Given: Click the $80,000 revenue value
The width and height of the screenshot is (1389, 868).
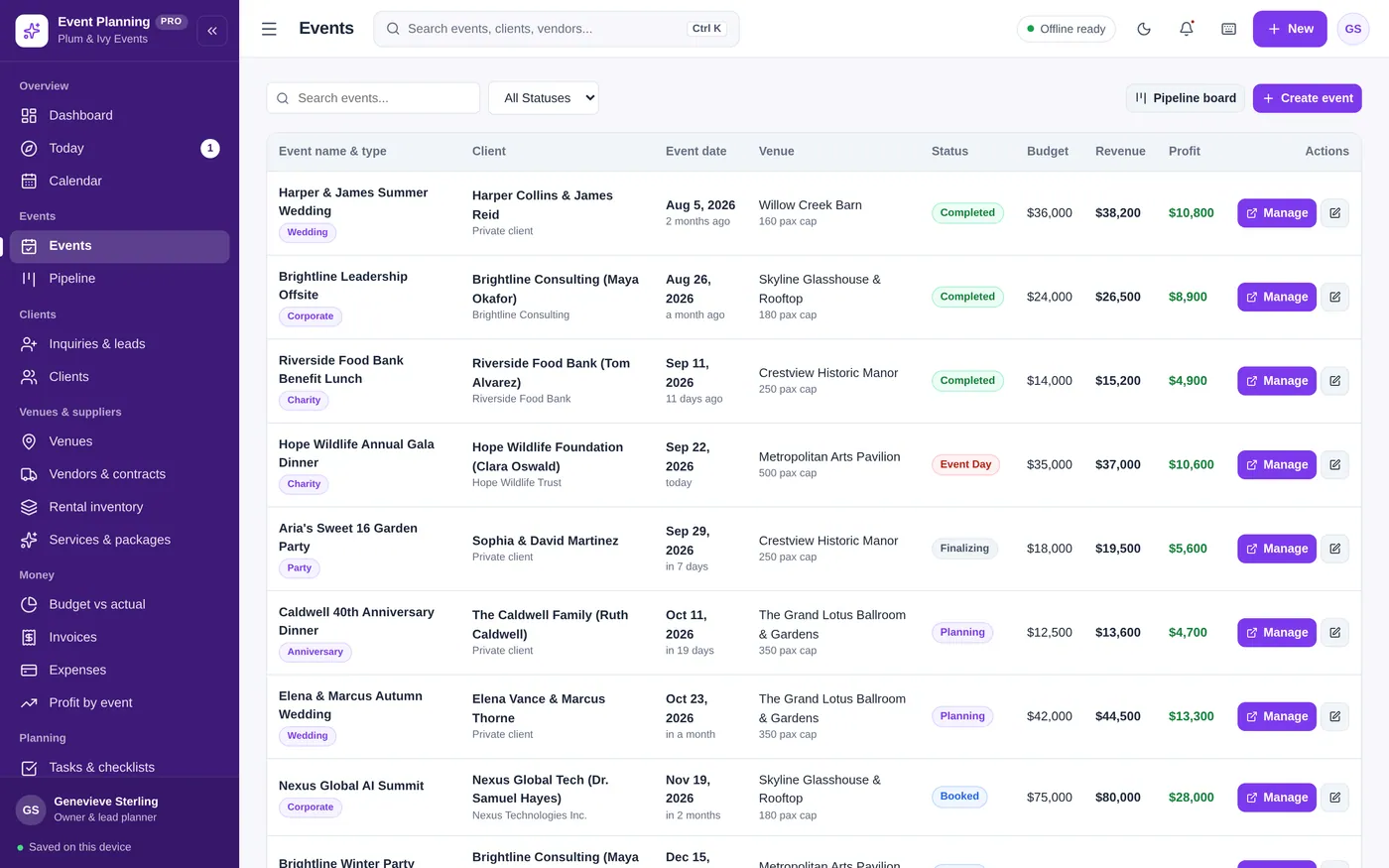Looking at the screenshot, I should [1118, 798].
